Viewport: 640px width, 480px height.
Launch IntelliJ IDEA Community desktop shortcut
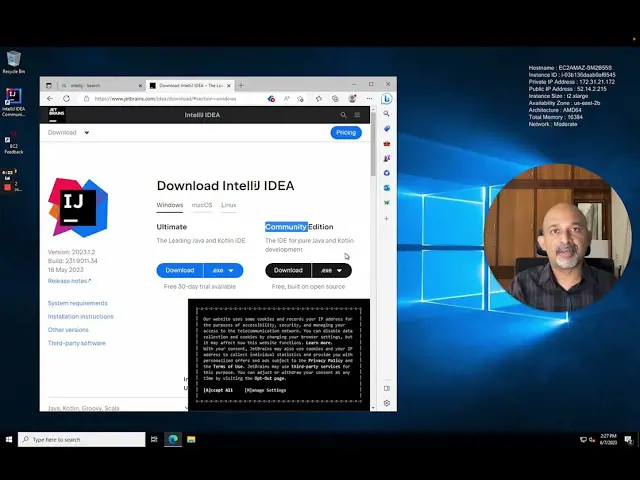13,102
